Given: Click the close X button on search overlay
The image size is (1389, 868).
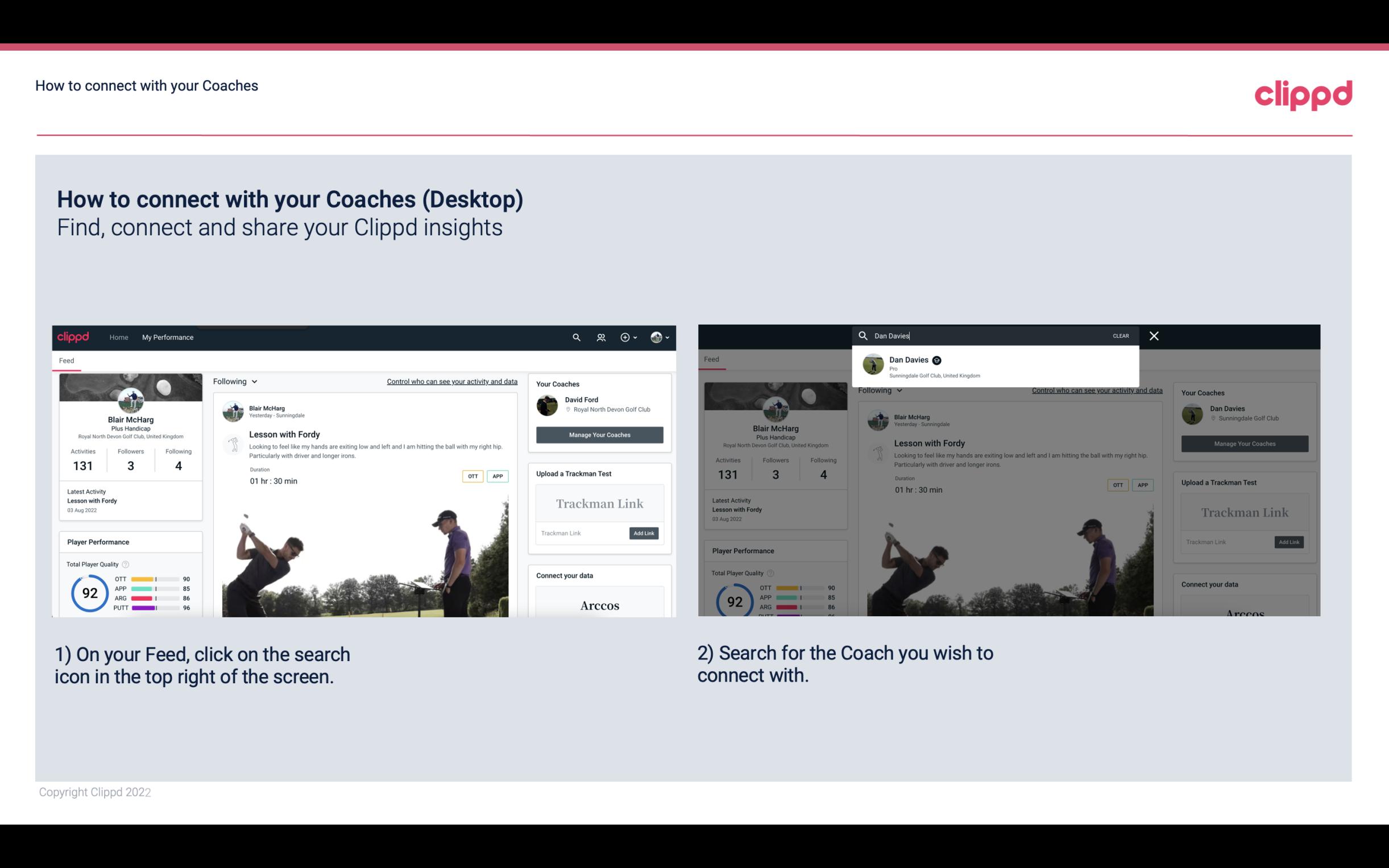Looking at the screenshot, I should pyautogui.click(x=1154, y=335).
